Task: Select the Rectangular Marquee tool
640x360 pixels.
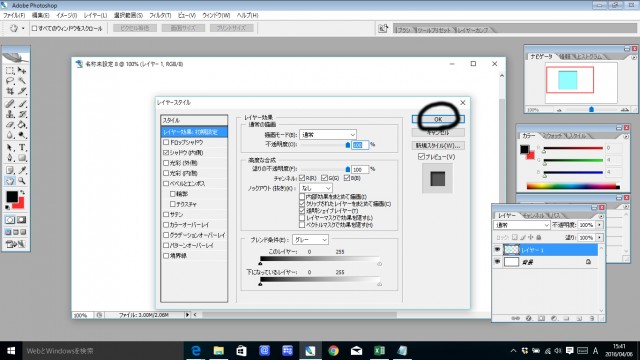Action: point(10,71)
